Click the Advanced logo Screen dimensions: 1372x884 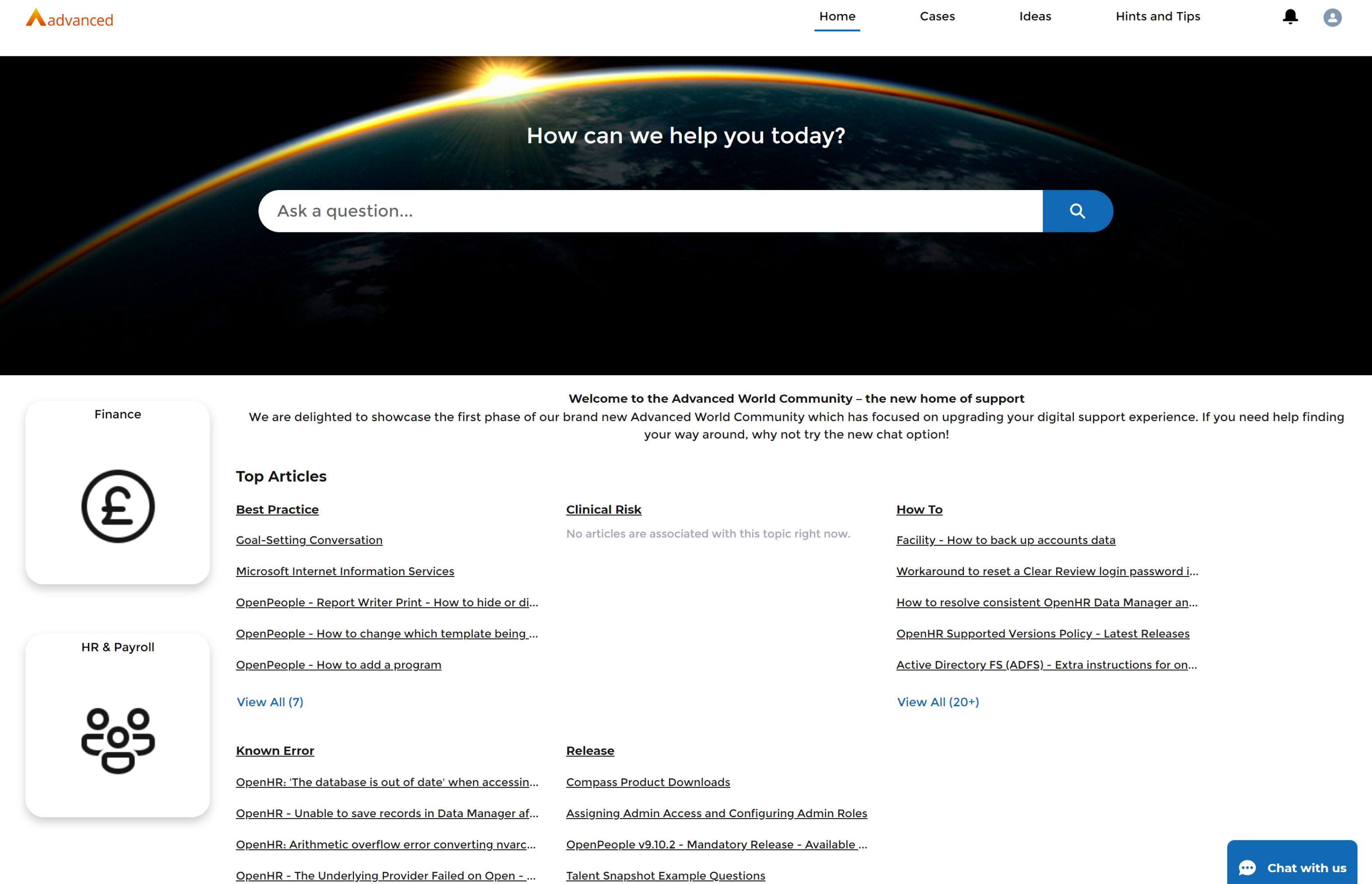(x=69, y=18)
